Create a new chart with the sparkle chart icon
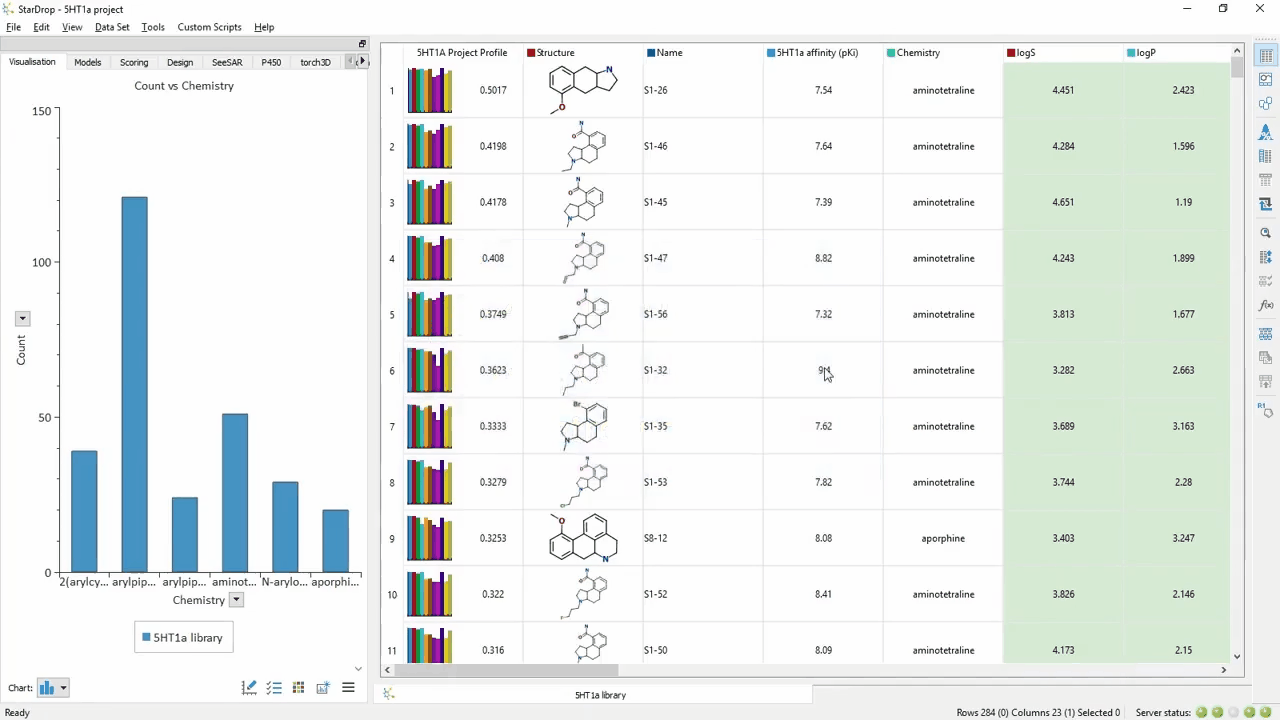1280x720 pixels. pyautogui.click(x=322, y=687)
